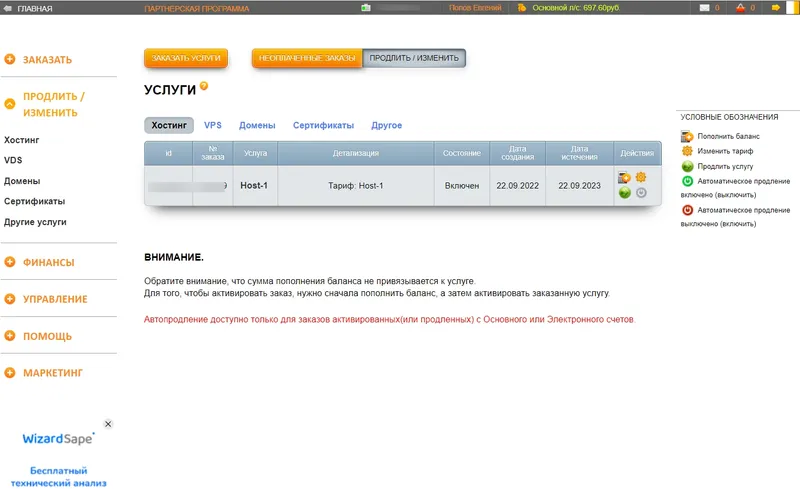The height and width of the screenshot is (489, 800).
Task: Toggle the gray auto-renewal power icon in Host-1 row
Action: (x=641, y=192)
